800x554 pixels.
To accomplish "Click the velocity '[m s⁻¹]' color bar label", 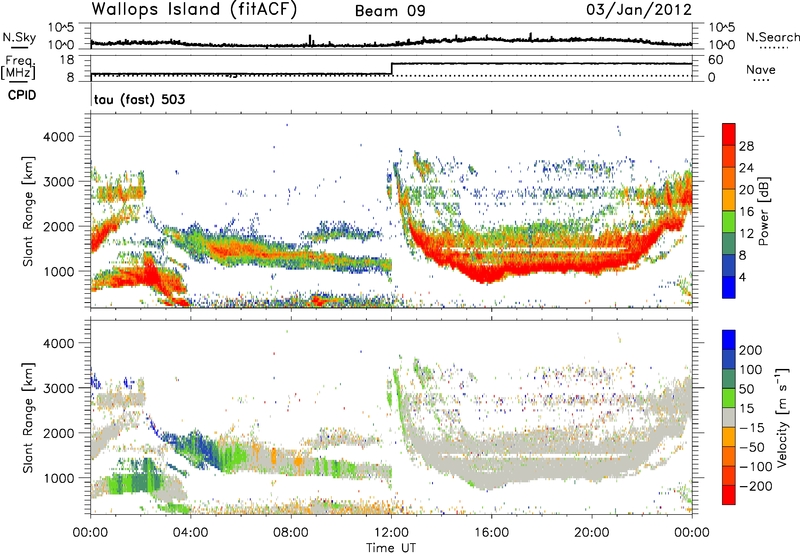I will [781, 417].
